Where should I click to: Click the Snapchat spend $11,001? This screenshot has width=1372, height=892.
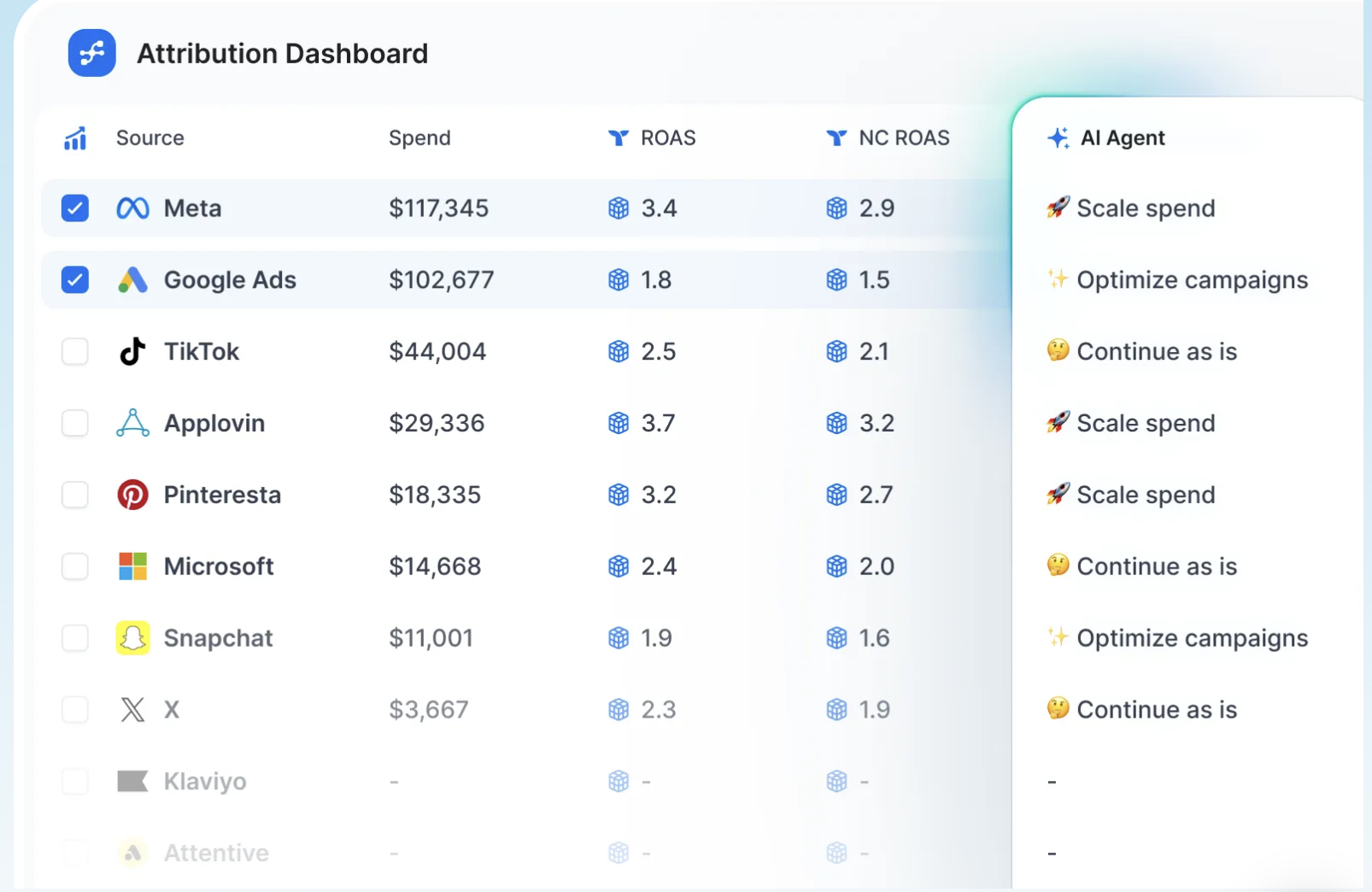click(431, 639)
